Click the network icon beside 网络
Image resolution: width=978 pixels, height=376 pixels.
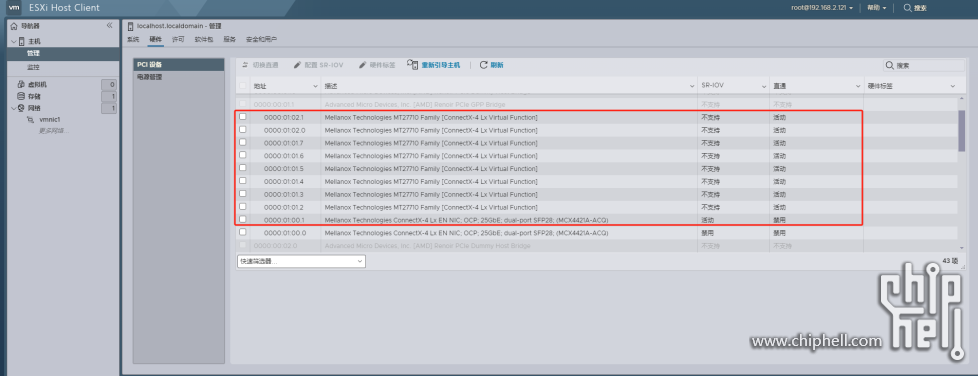[x=21, y=108]
